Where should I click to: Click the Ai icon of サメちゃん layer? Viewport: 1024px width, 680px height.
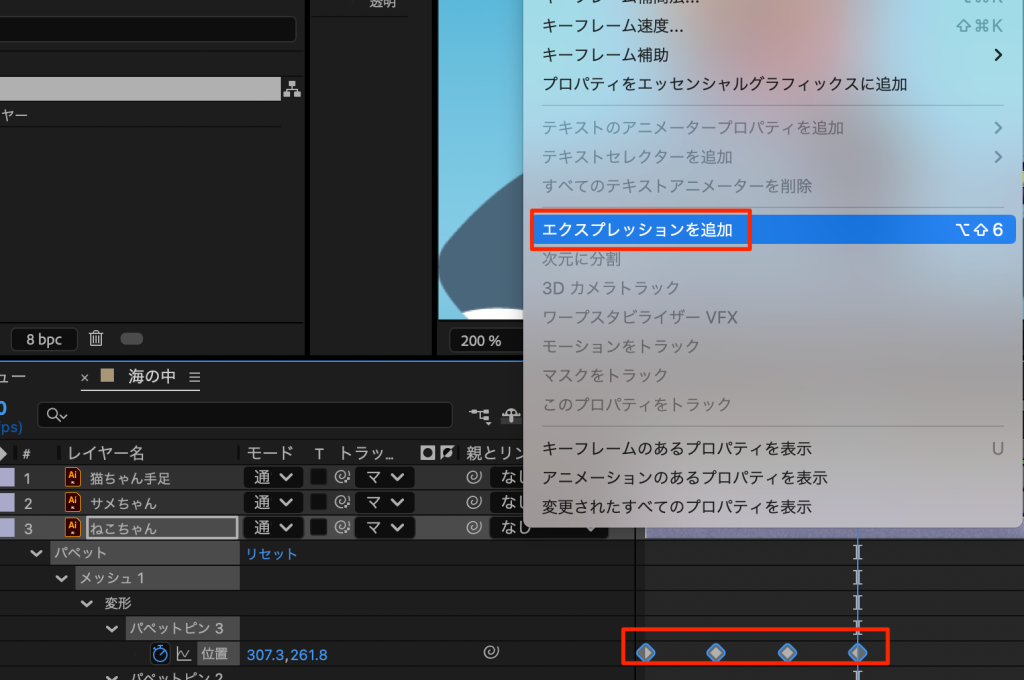73,502
